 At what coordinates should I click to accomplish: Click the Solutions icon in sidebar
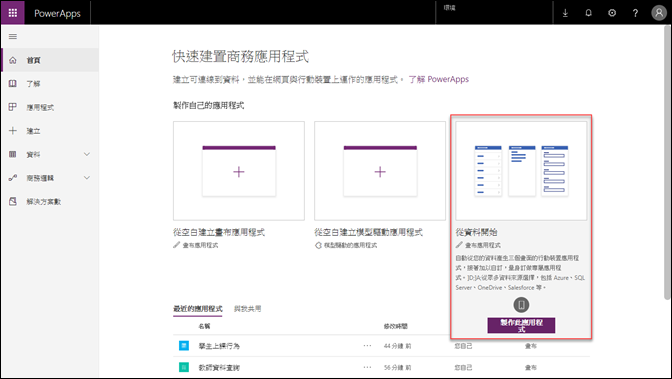(13, 201)
